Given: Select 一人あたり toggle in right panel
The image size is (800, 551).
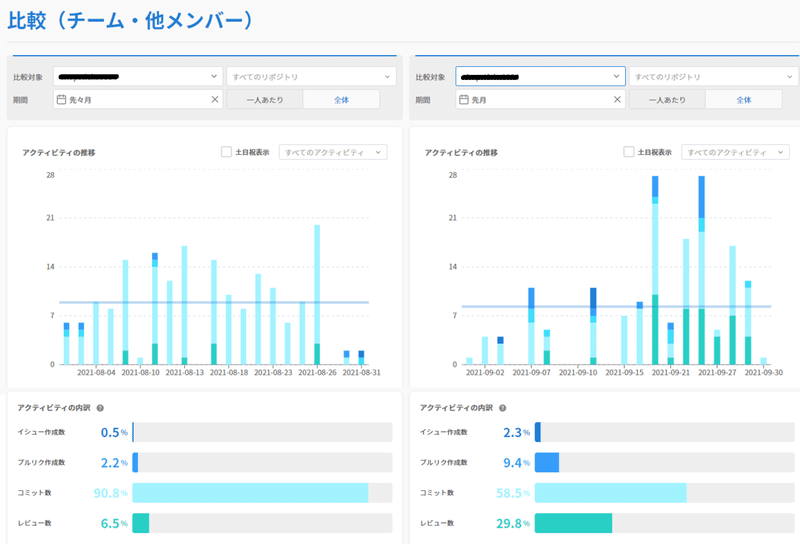Looking at the screenshot, I should tap(667, 99).
